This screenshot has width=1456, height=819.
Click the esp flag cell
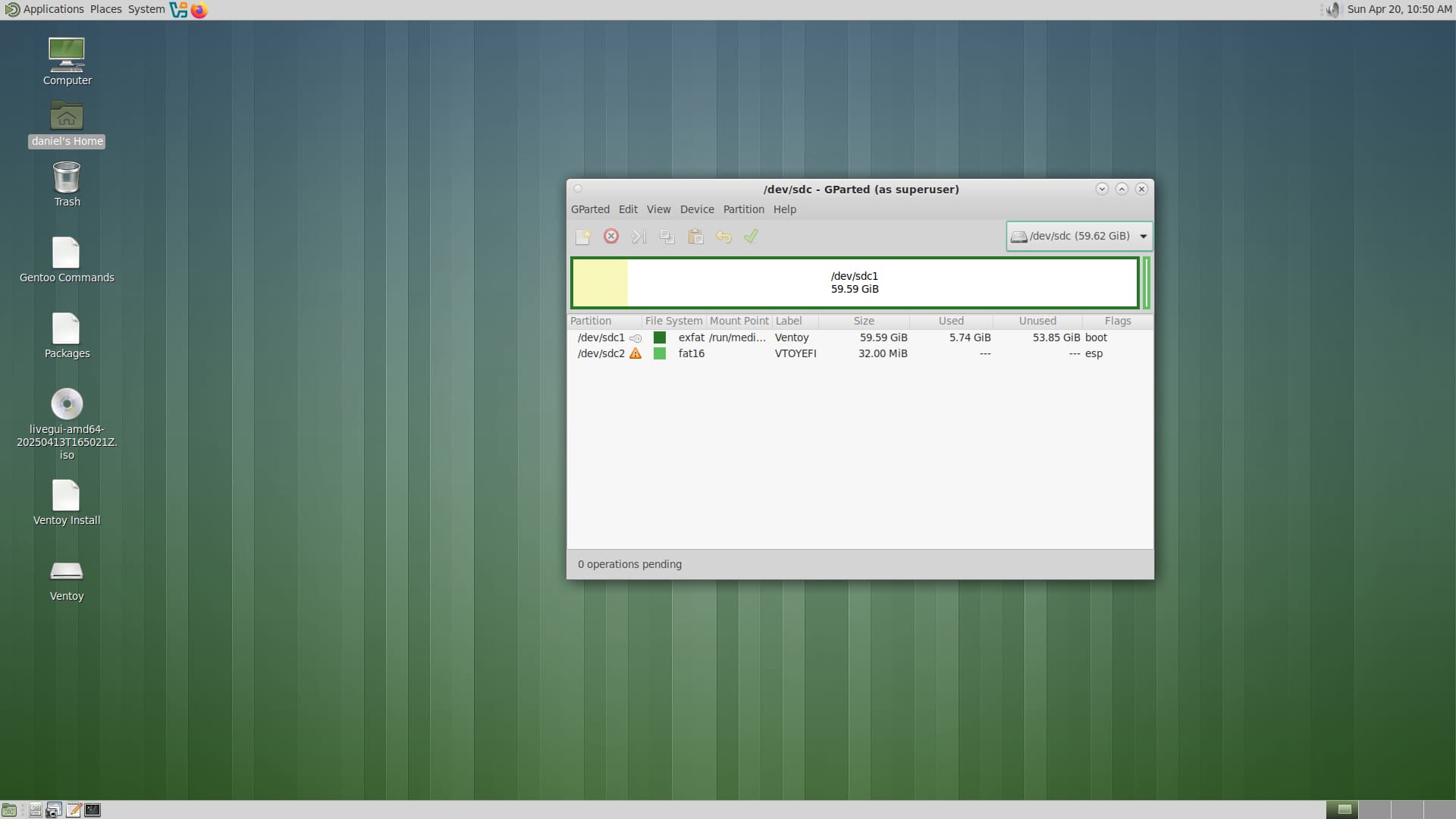point(1094,354)
